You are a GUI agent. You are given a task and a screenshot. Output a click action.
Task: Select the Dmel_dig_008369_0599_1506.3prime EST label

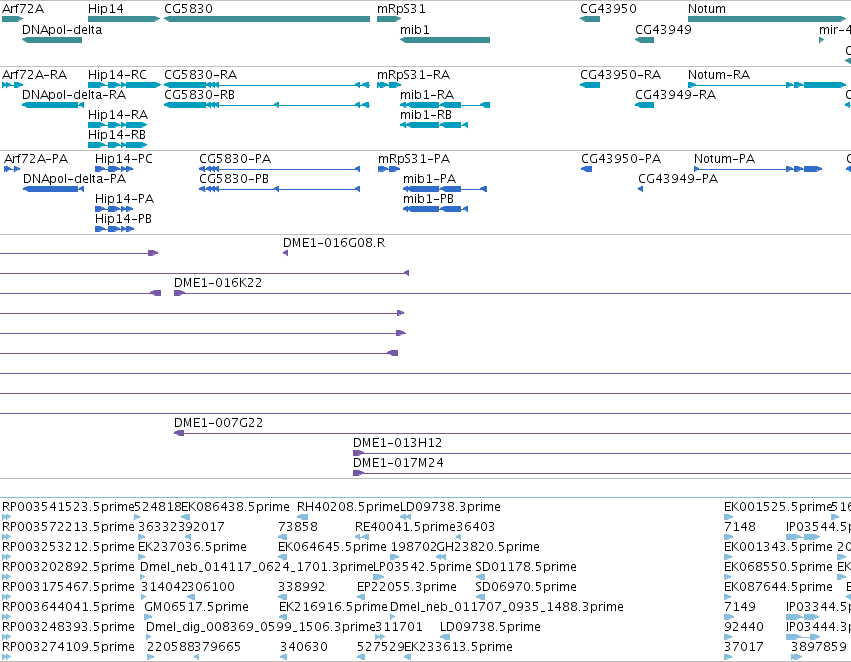point(261,628)
